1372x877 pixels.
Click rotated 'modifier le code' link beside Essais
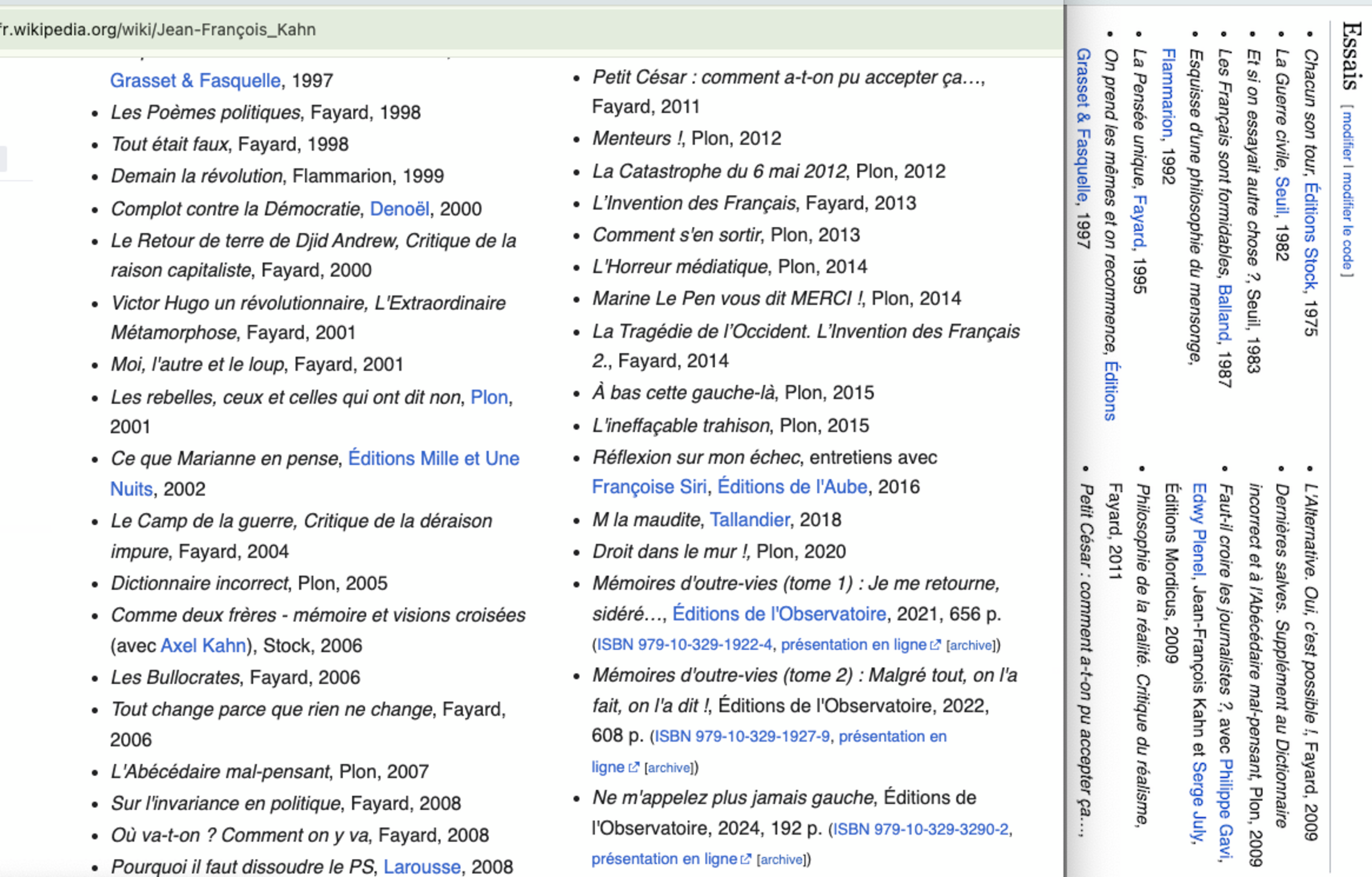[1347, 221]
